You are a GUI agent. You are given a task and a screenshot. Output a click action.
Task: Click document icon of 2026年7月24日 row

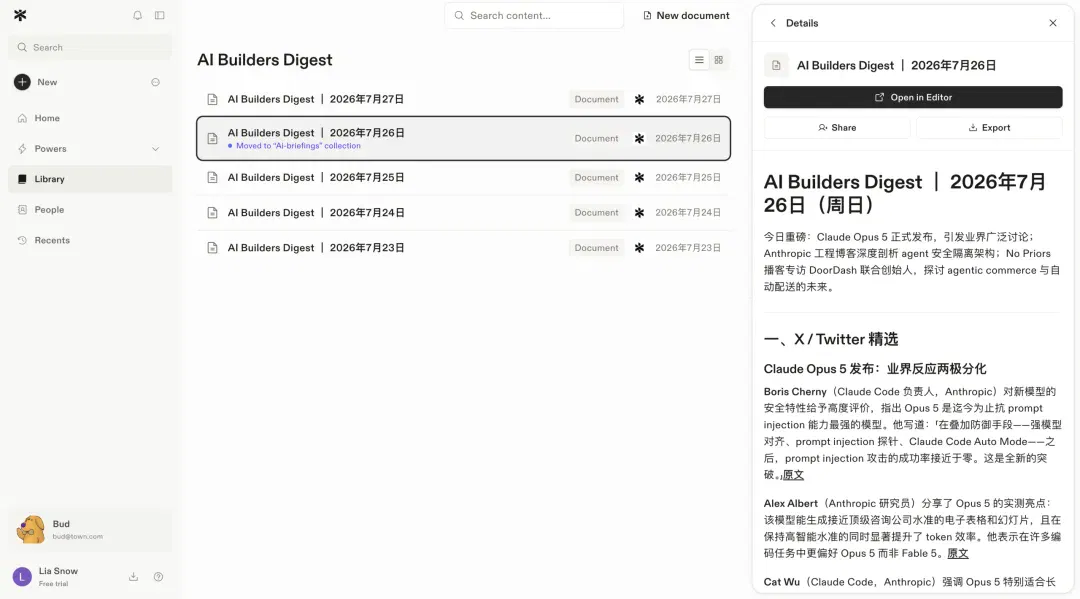pyautogui.click(x=212, y=213)
